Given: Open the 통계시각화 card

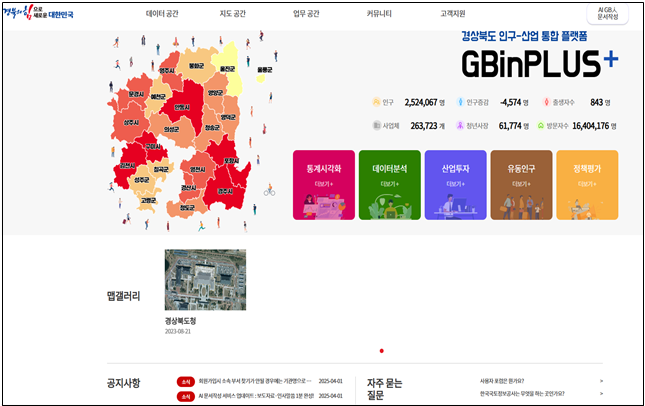Looking at the screenshot, I should pos(322,185).
